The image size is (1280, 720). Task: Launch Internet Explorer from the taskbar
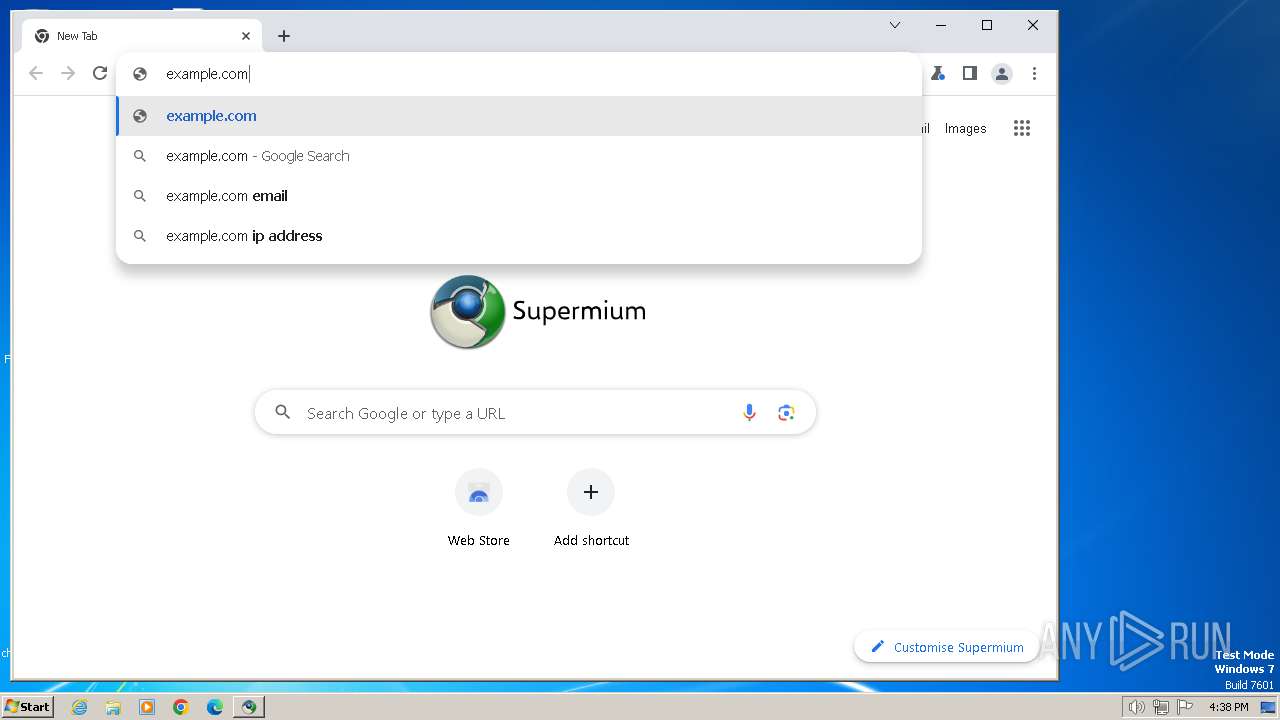tap(79, 707)
